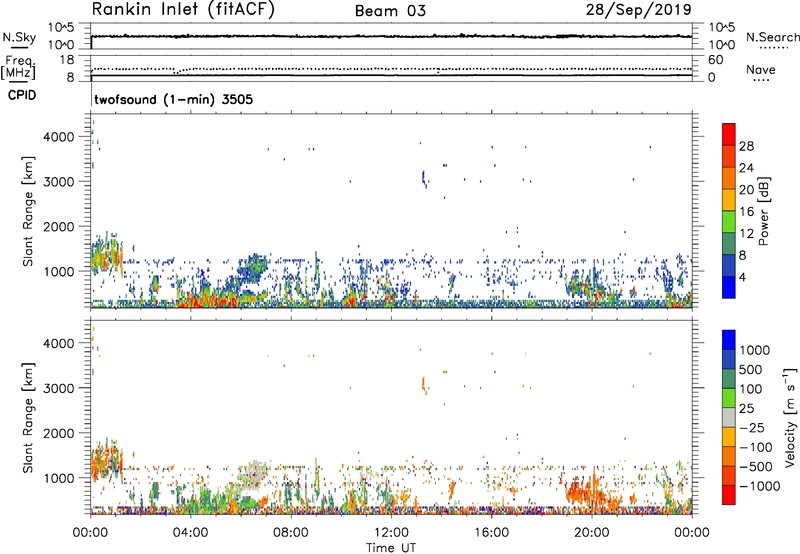800x554 pixels.
Task: Select the '20' Power colorbar label
Action: coord(746,190)
